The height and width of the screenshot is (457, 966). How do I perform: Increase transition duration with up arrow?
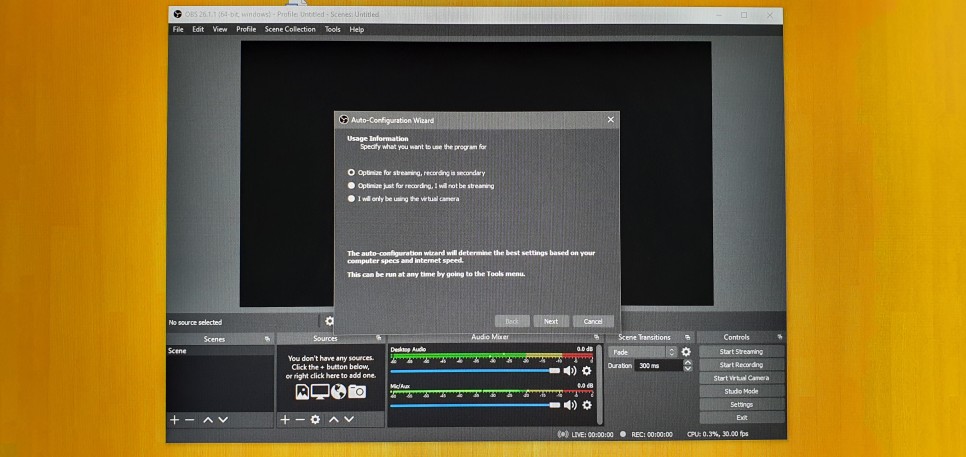pyautogui.click(x=688, y=362)
